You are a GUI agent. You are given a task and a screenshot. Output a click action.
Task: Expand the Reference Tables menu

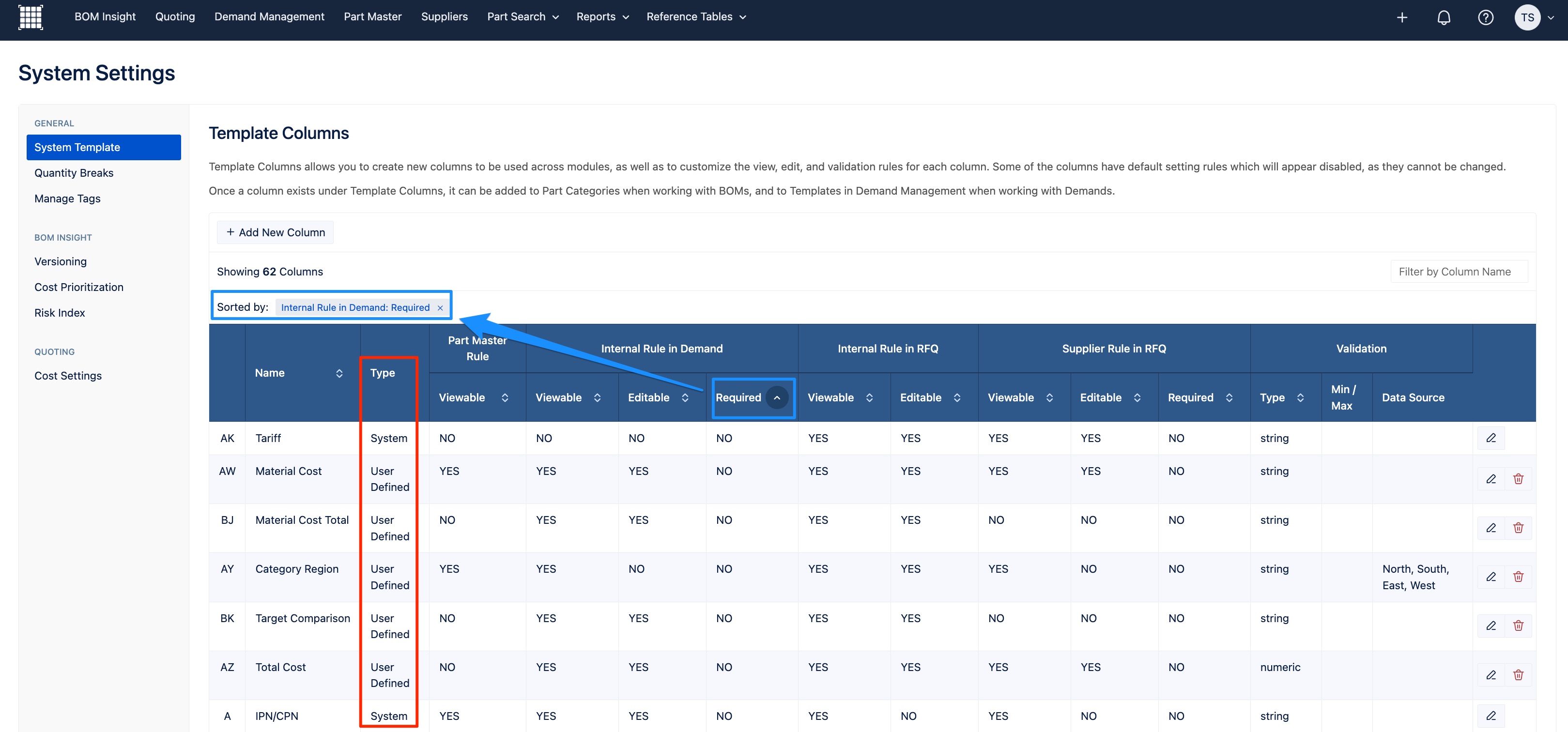coord(696,17)
